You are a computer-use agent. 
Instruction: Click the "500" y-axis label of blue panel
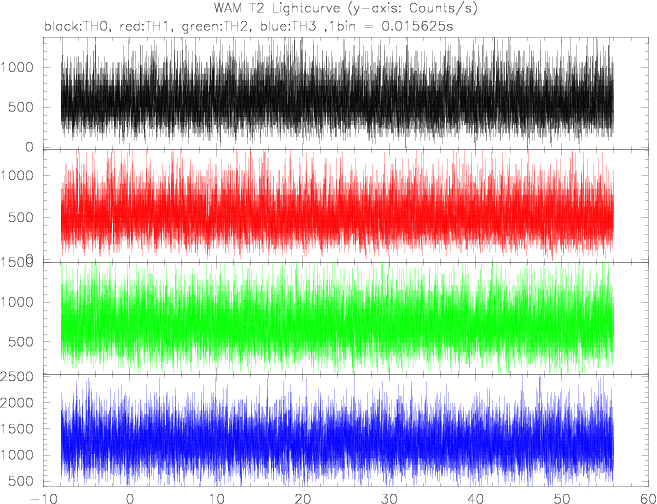[x=21, y=481]
